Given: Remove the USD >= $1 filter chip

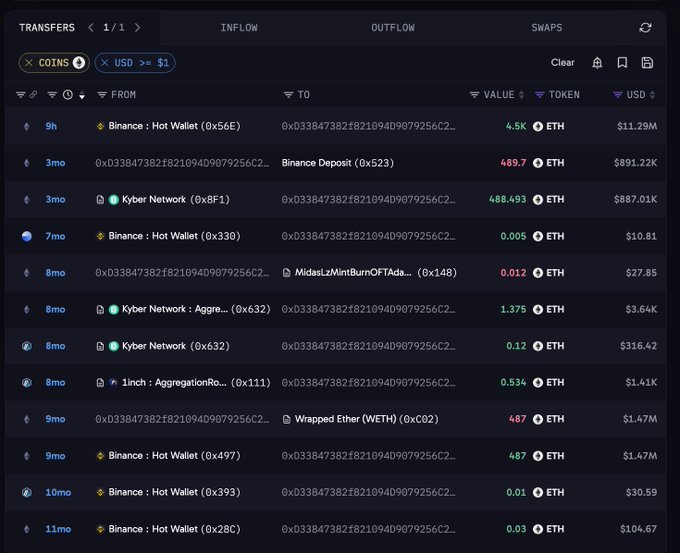Looking at the screenshot, I should (105, 63).
